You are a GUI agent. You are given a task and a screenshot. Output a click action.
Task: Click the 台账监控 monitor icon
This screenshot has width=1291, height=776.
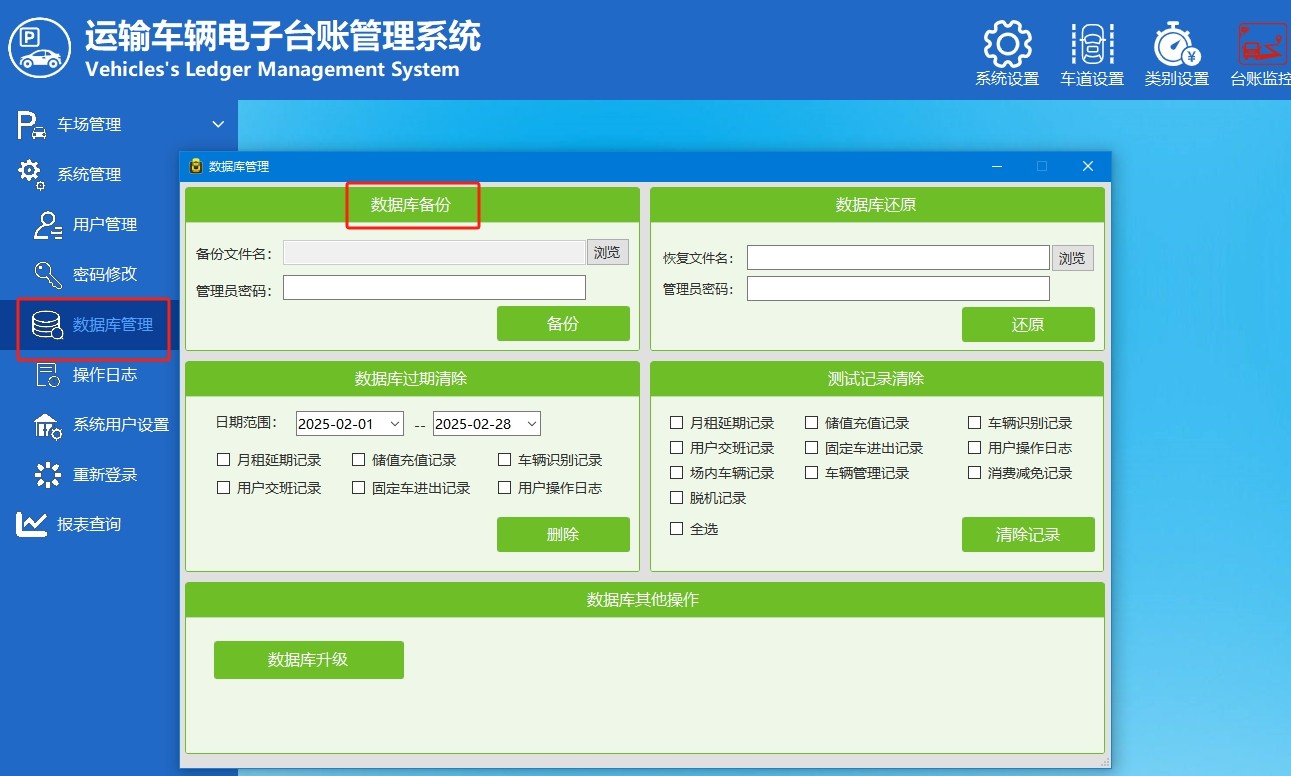1262,46
